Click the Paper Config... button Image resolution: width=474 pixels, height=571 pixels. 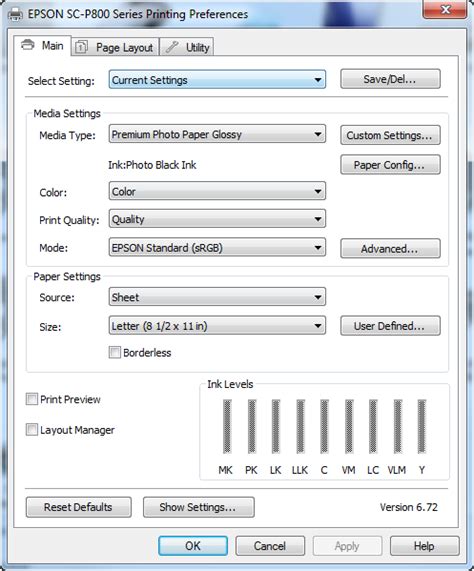pyautogui.click(x=390, y=165)
